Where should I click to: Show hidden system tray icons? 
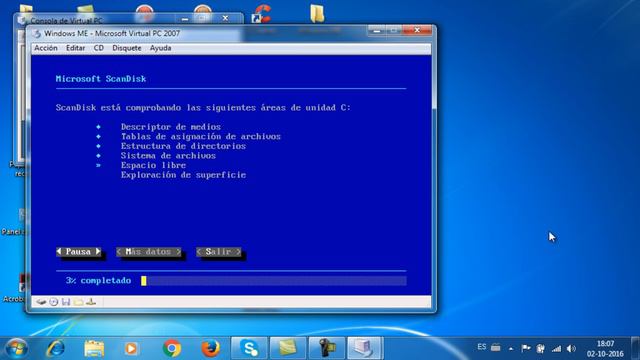click(511, 349)
